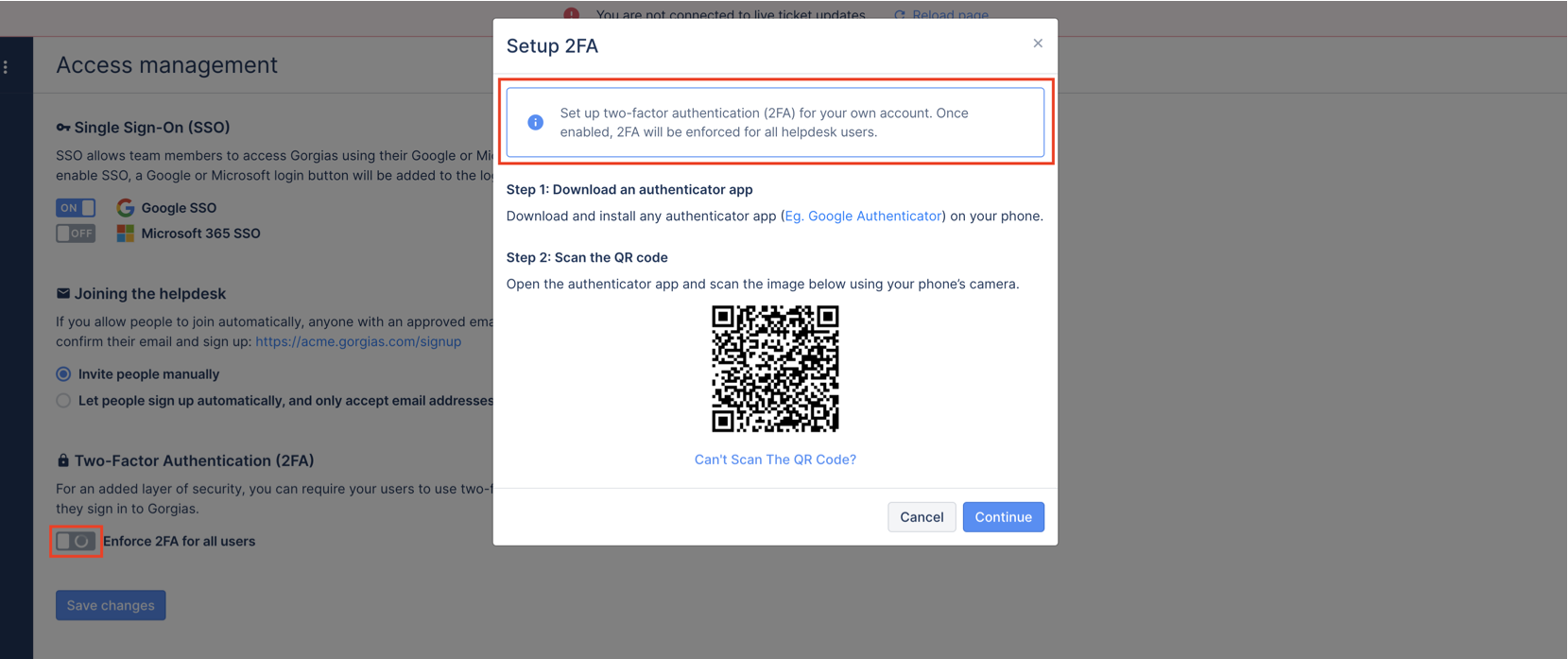The height and width of the screenshot is (659, 1568).
Task: Click the key icon beside Single Sign-On
Action: click(x=63, y=128)
